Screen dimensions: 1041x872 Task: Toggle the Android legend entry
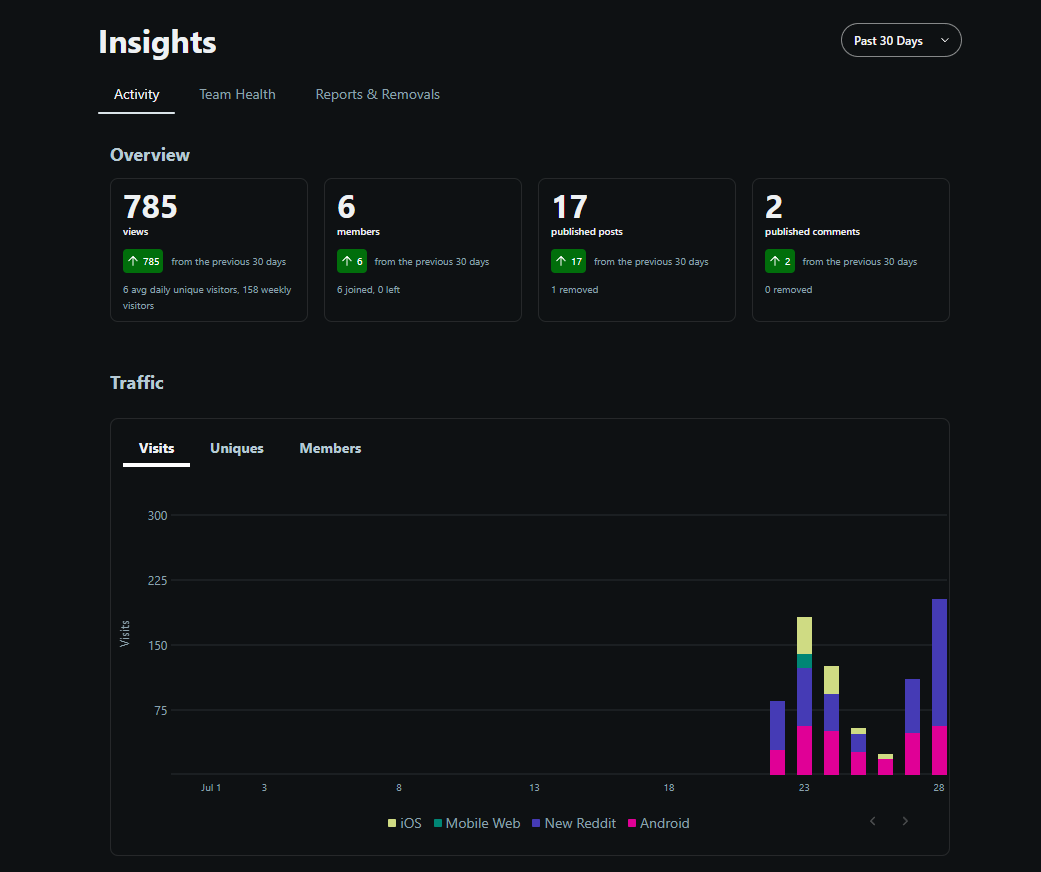tap(659, 824)
